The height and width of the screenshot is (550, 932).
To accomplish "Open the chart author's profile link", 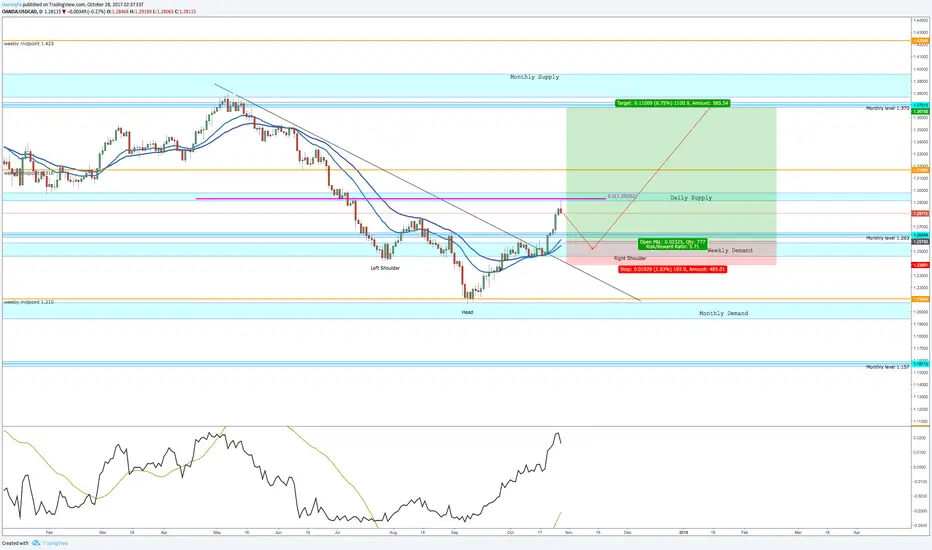I will [11, 4].
